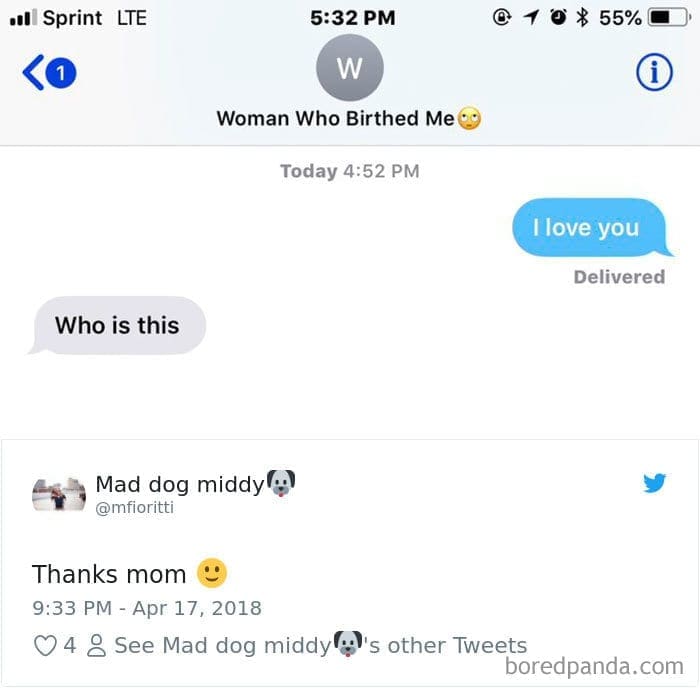
Task: Open the @mfioritti handle link
Action: pos(137,509)
